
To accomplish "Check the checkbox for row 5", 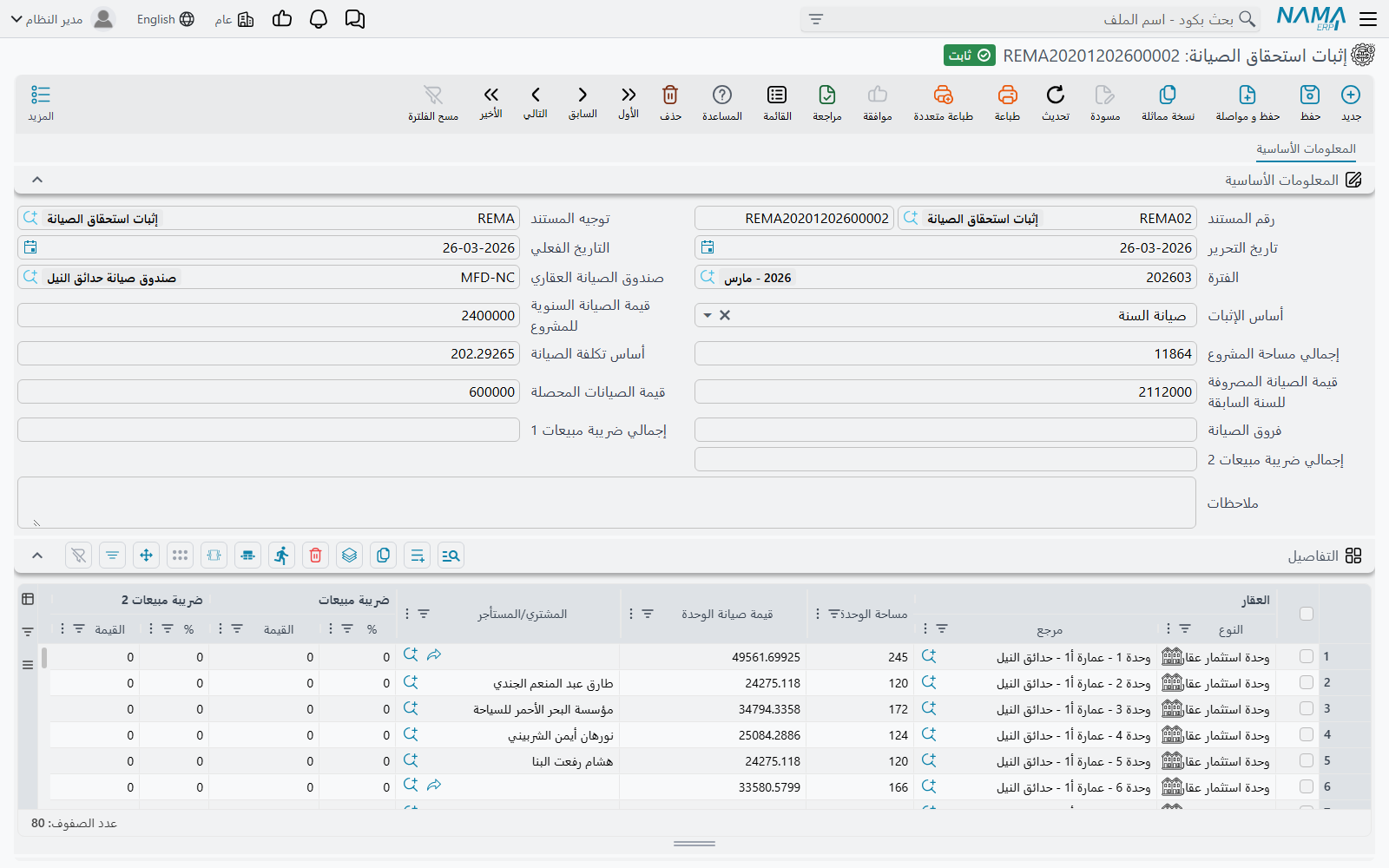I will coord(1307,760).
